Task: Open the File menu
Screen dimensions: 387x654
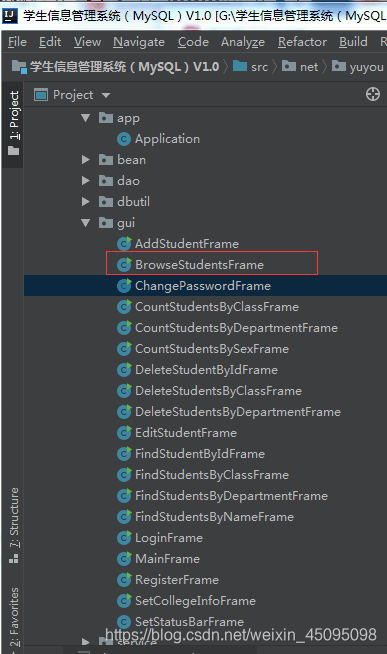Action: (x=17, y=42)
